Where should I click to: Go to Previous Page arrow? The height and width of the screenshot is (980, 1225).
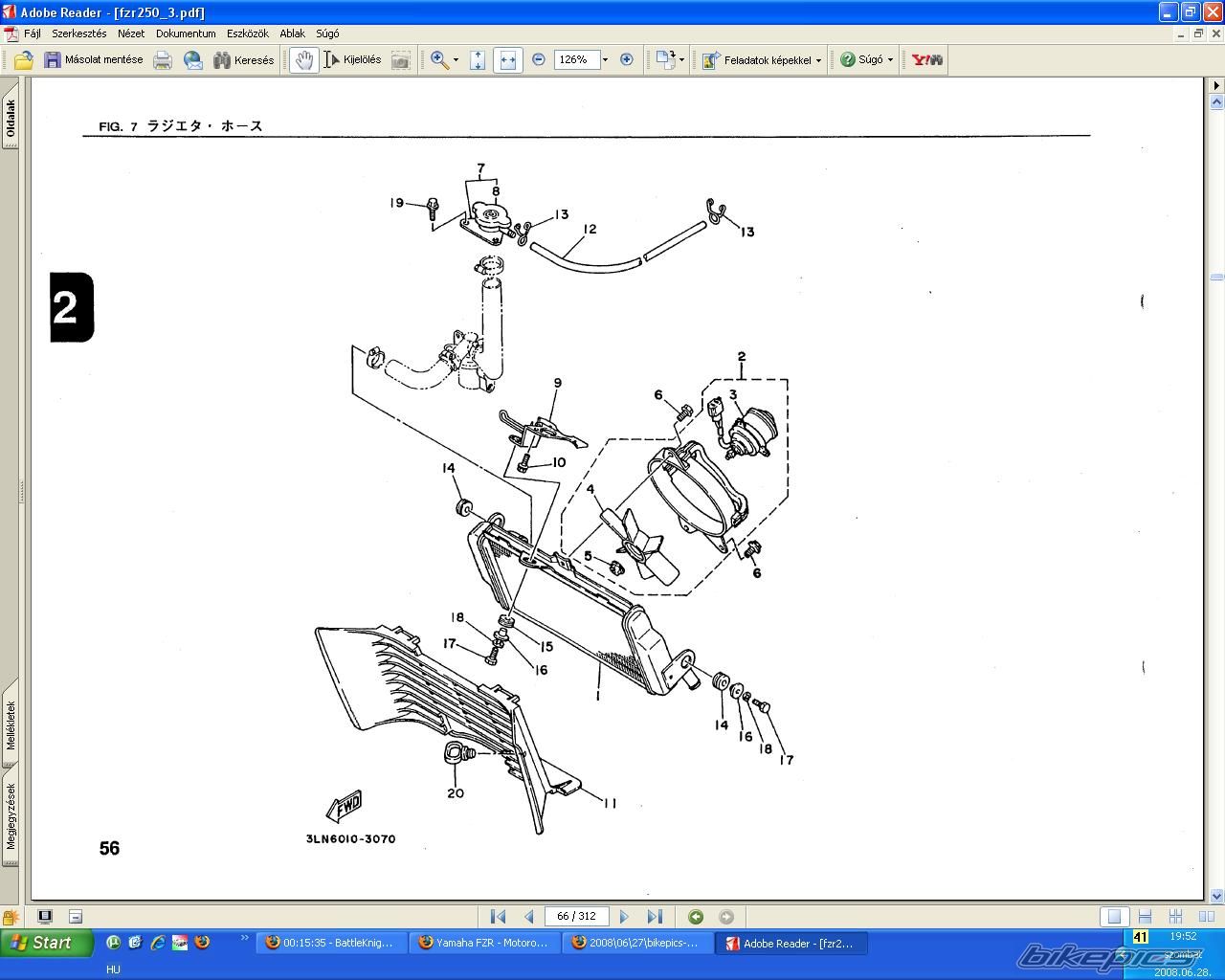[x=527, y=917]
